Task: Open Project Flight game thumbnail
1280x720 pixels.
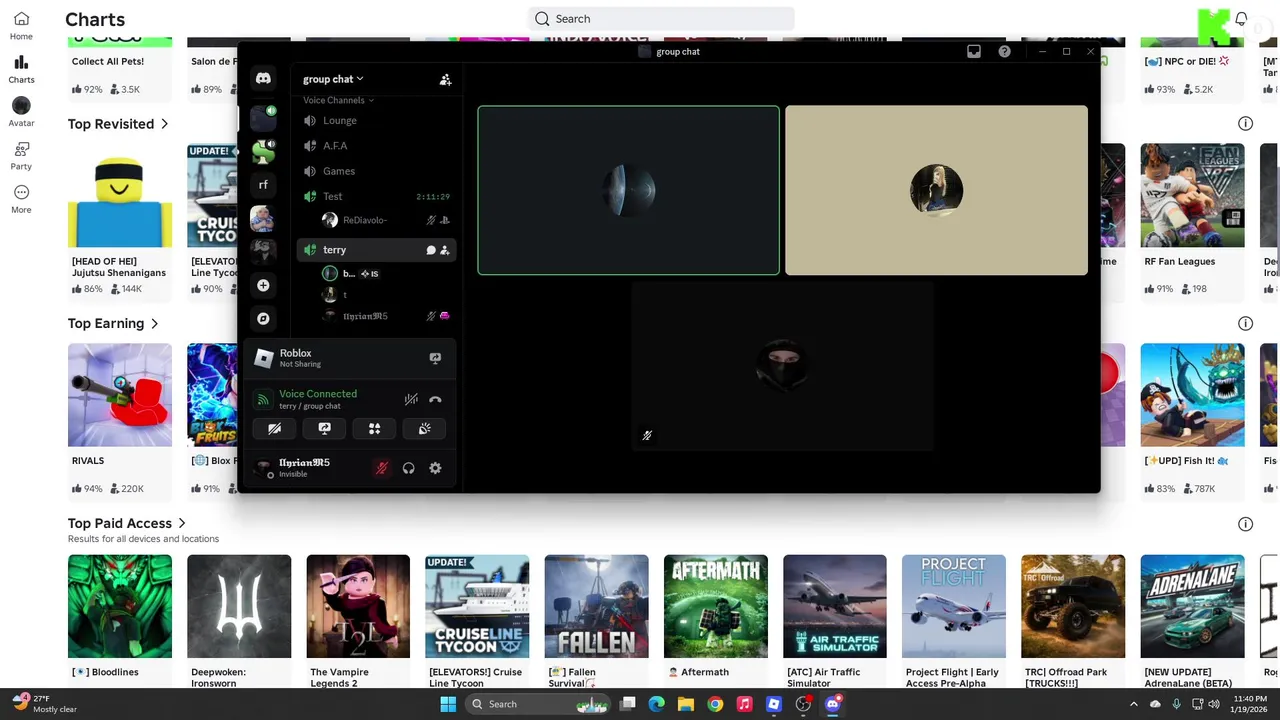Action: [x=954, y=607]
